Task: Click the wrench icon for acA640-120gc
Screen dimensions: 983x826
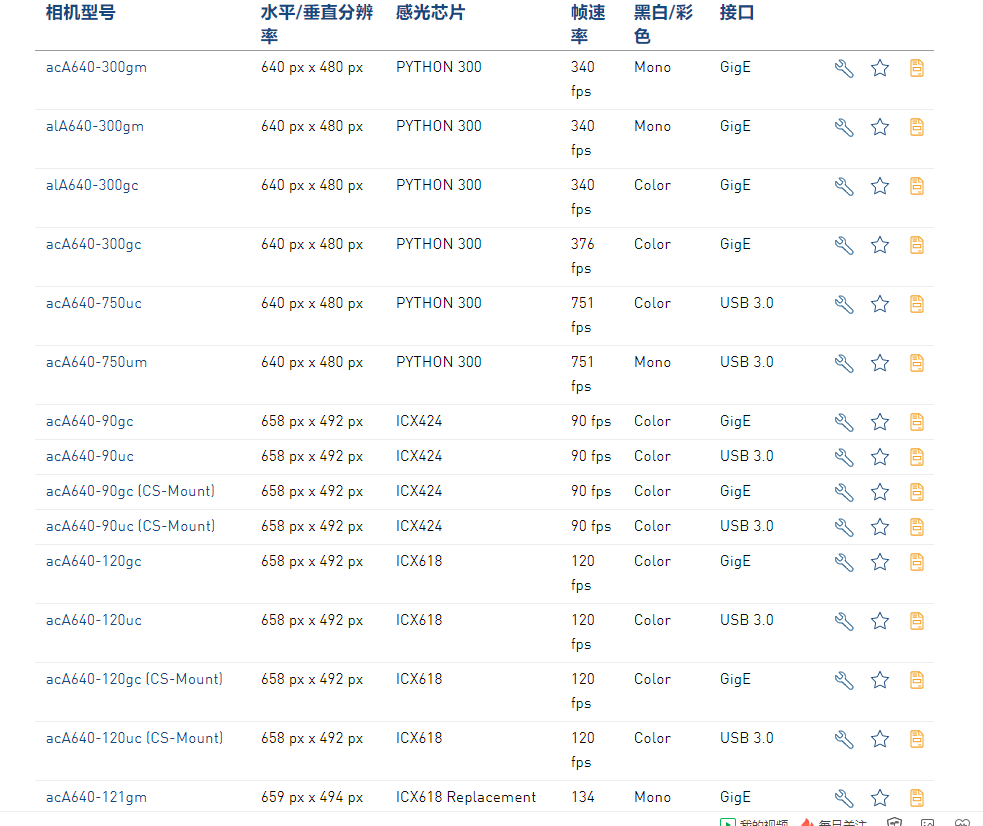Action: (844, 562)
